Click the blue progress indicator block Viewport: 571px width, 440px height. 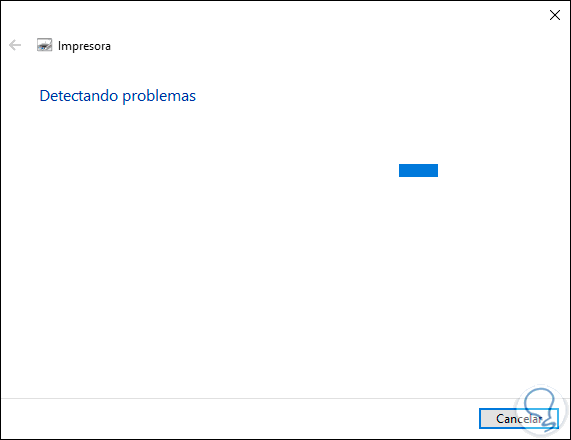(418, 170)
